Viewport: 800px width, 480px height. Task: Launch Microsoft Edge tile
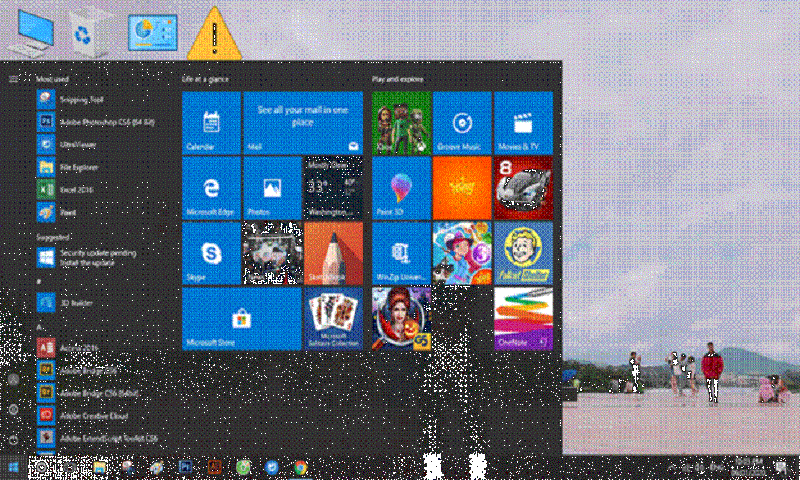point(211,188)
